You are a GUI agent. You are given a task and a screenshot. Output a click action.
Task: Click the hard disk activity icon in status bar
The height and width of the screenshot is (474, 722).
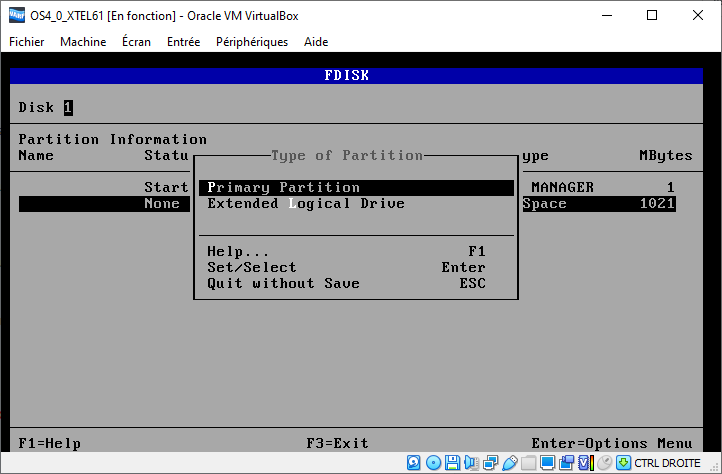click(412, 463)
